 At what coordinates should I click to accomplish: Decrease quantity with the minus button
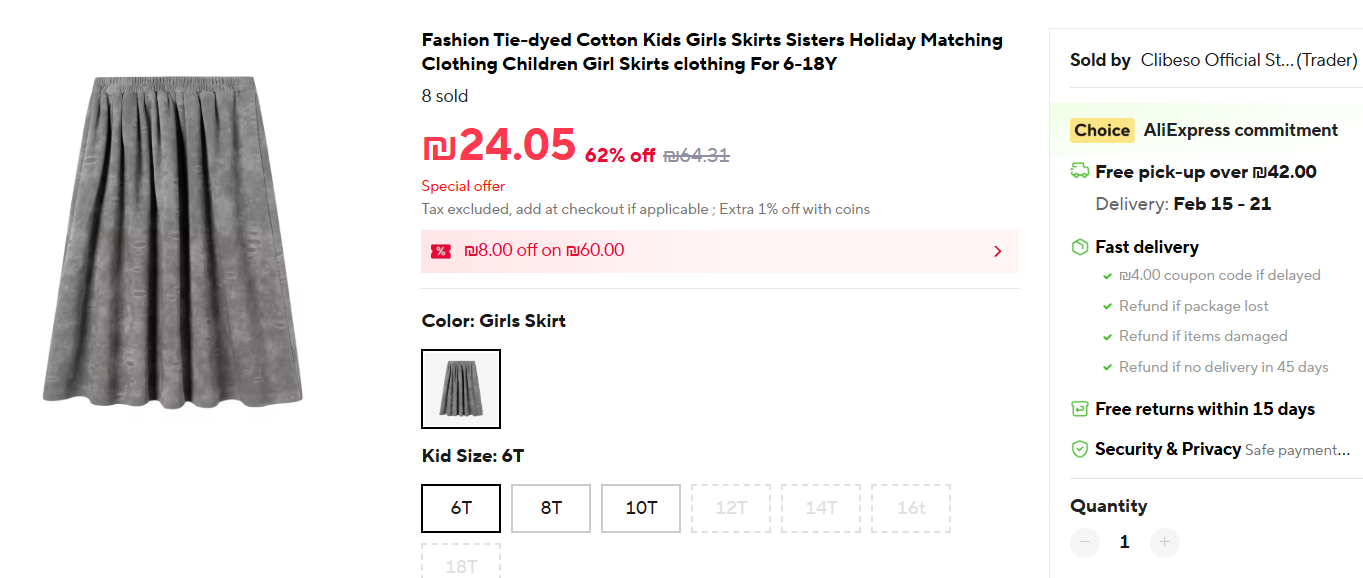coord(1085,542)
